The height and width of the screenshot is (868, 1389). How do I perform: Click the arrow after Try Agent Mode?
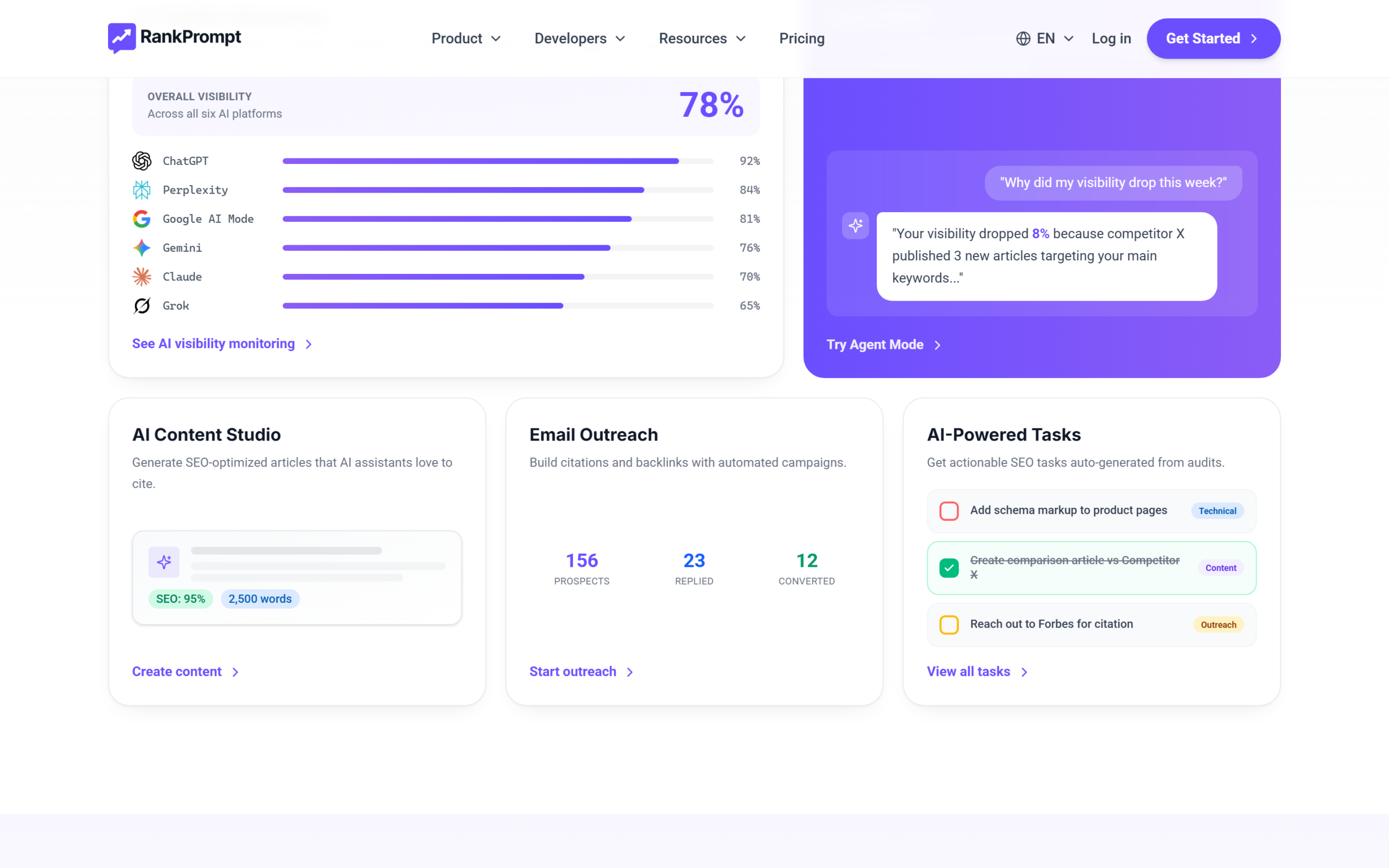tap(937, 345)
